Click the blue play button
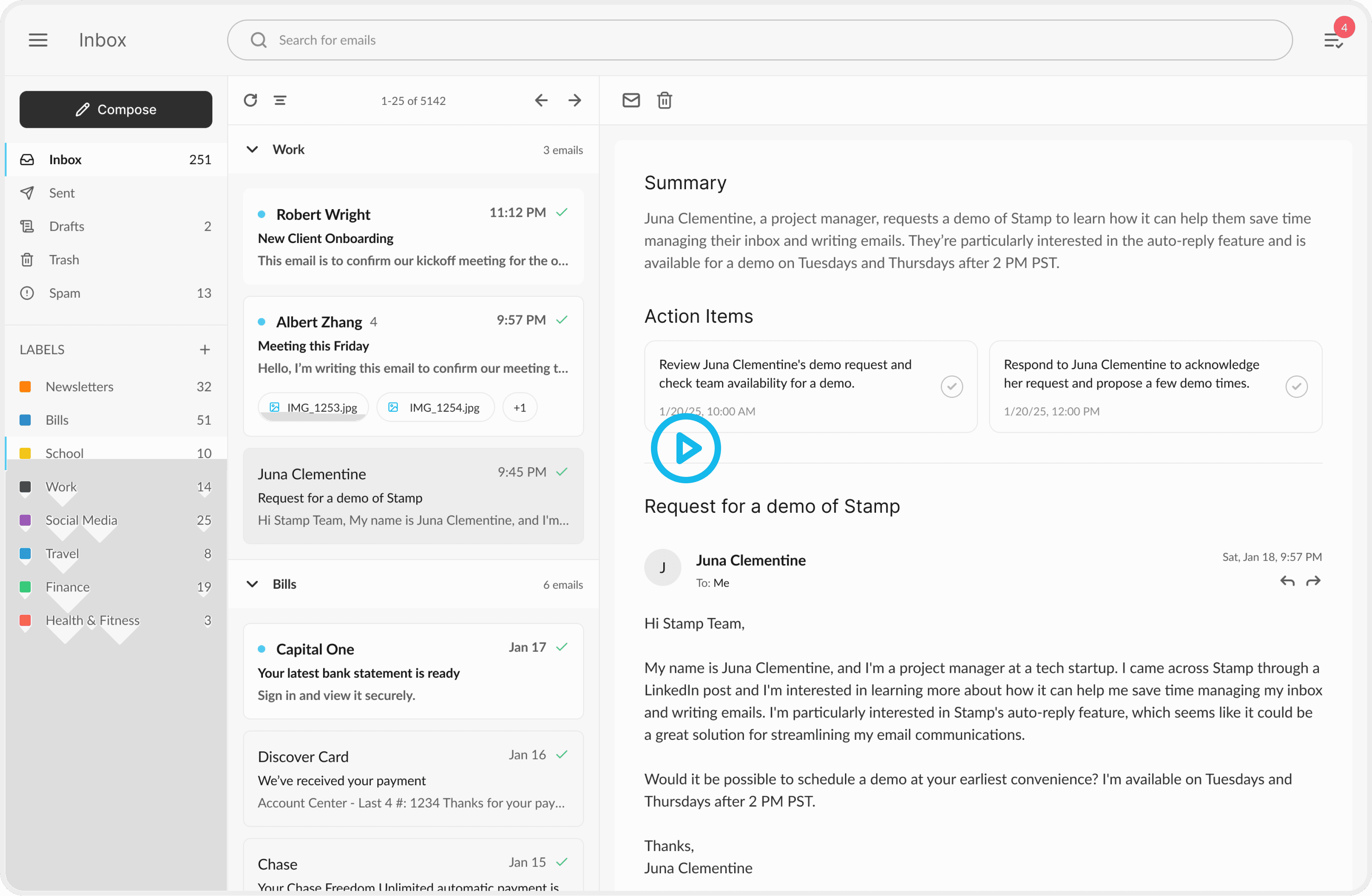 click(x=686, y=448)
